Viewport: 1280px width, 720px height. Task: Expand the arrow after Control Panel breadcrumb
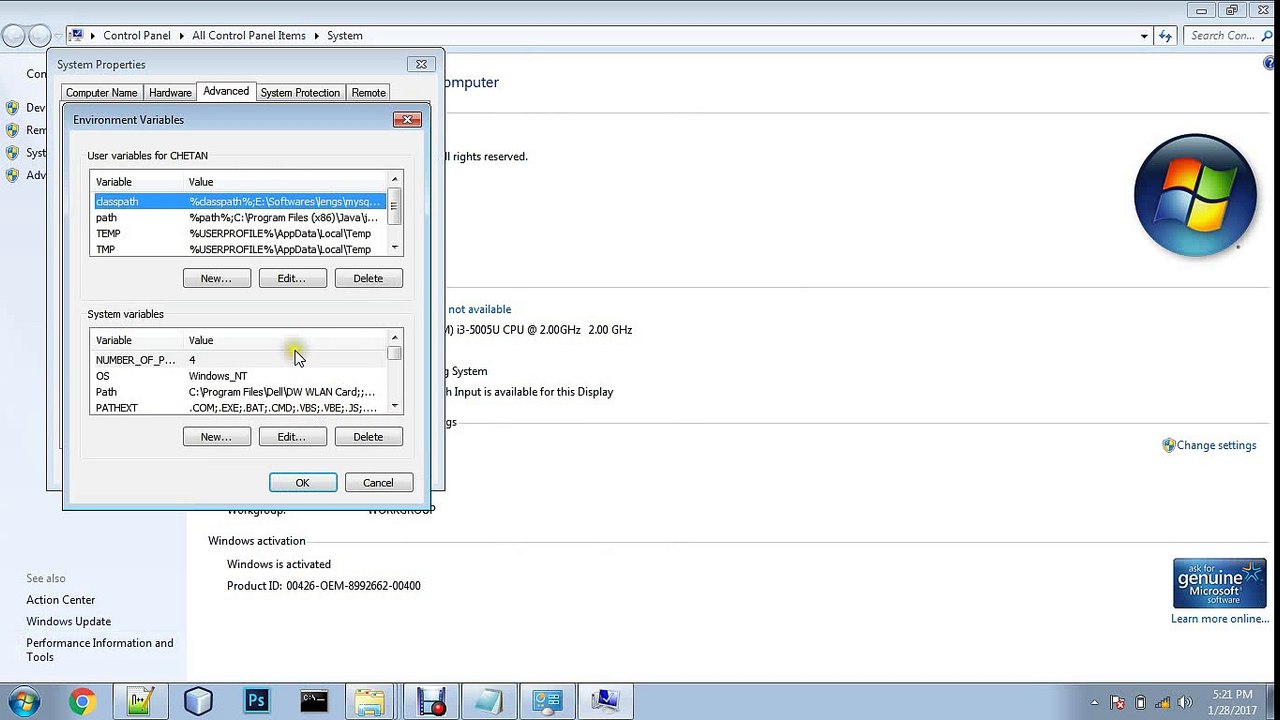182,36
